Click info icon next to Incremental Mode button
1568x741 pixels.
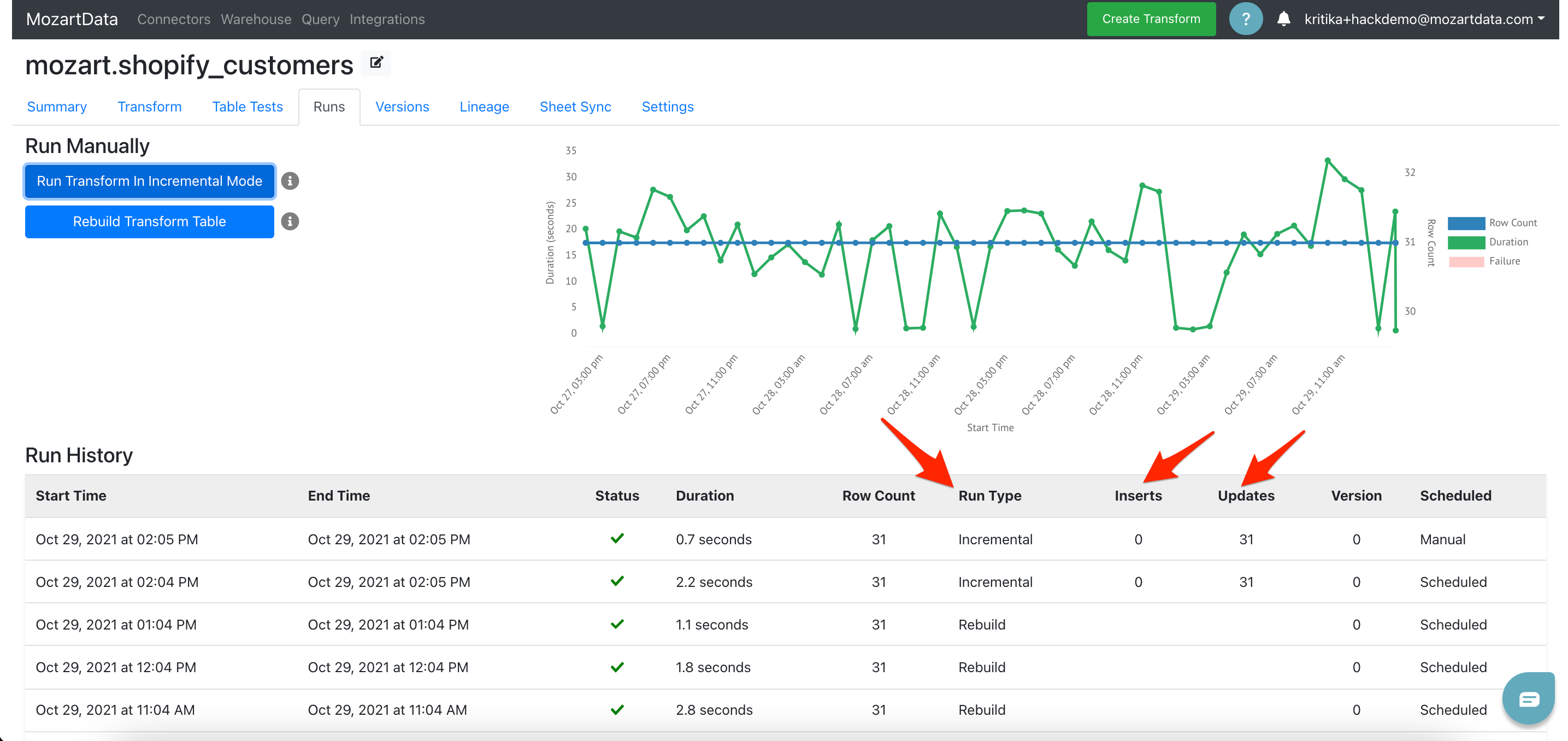point(290,181)
